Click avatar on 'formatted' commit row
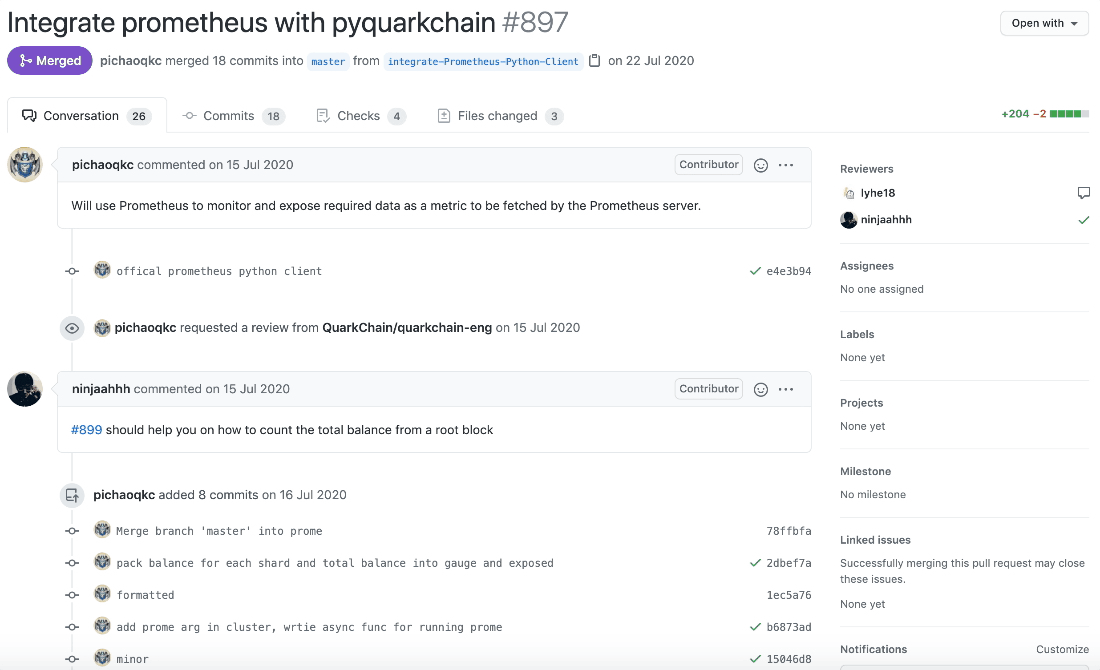Viewport: 1100px width, 670px height. 102,594
